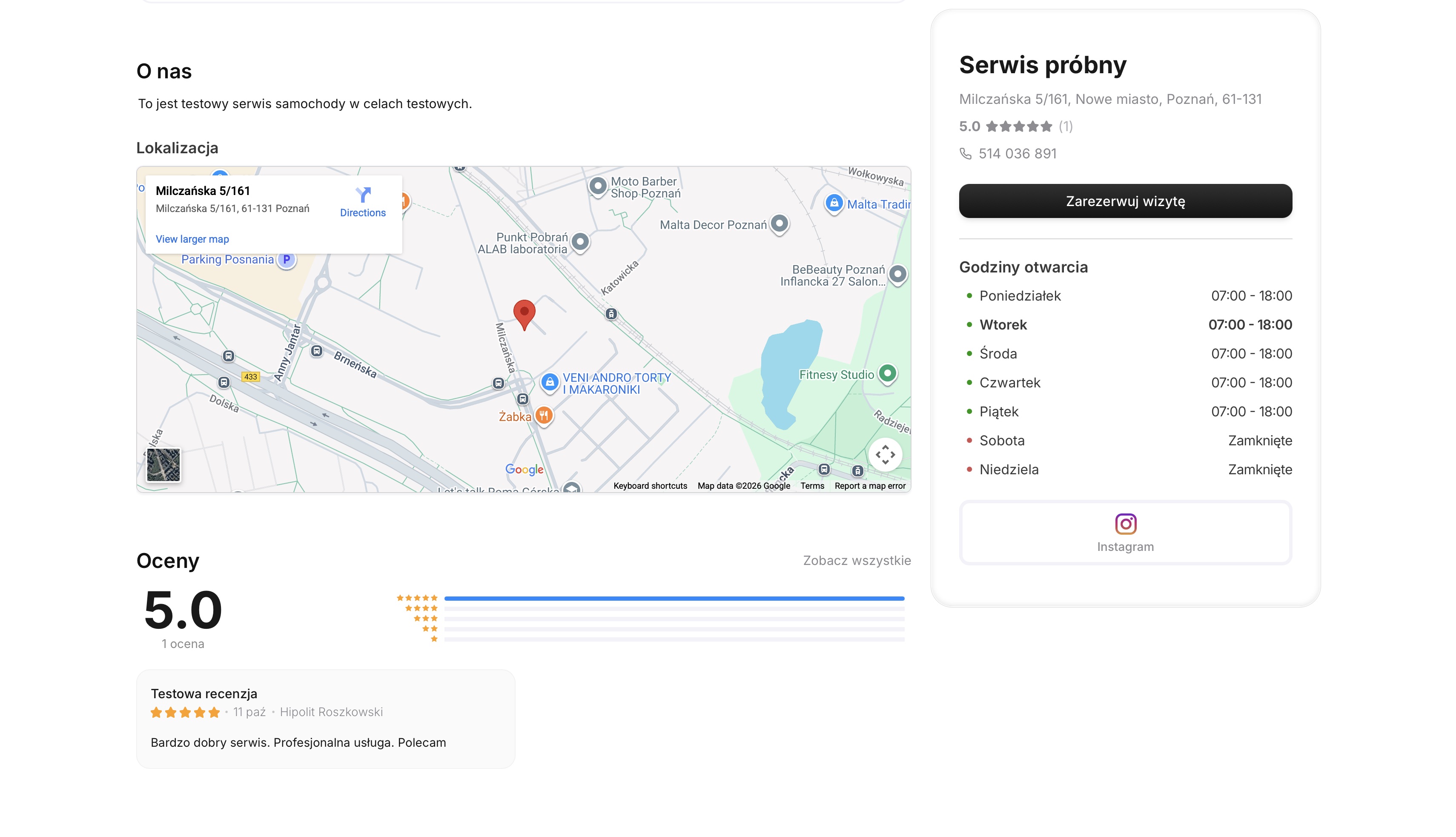Viewport: 1456px width, 837px height.
Task: Switch to the satellite imagery thumbnail
Action: [x=163, y=464]
